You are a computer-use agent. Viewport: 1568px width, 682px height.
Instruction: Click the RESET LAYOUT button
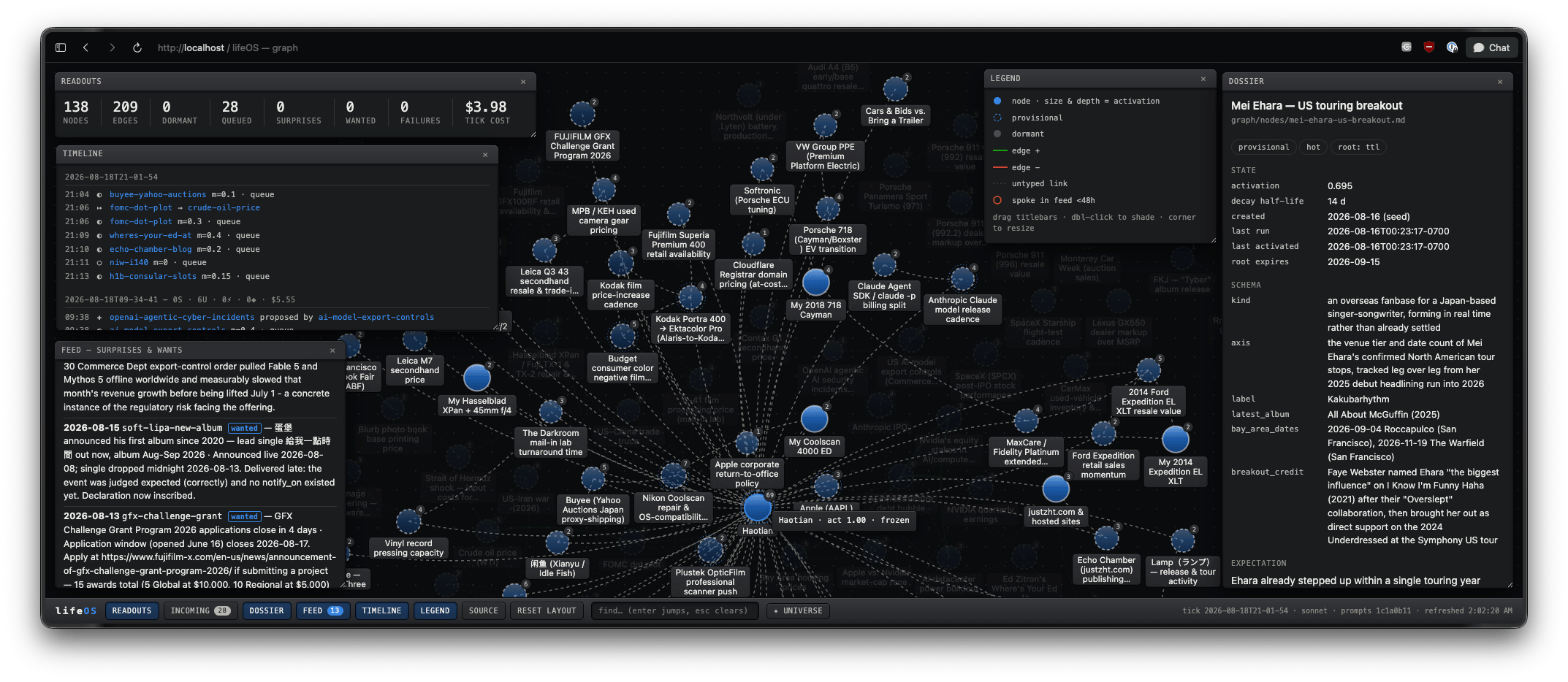[547, 610]
